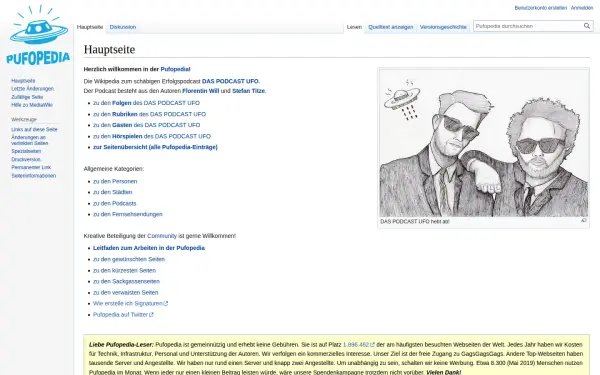Open the Hauptseite tab
The height and width of the screenshot is (375, 600).
point(90,27)
